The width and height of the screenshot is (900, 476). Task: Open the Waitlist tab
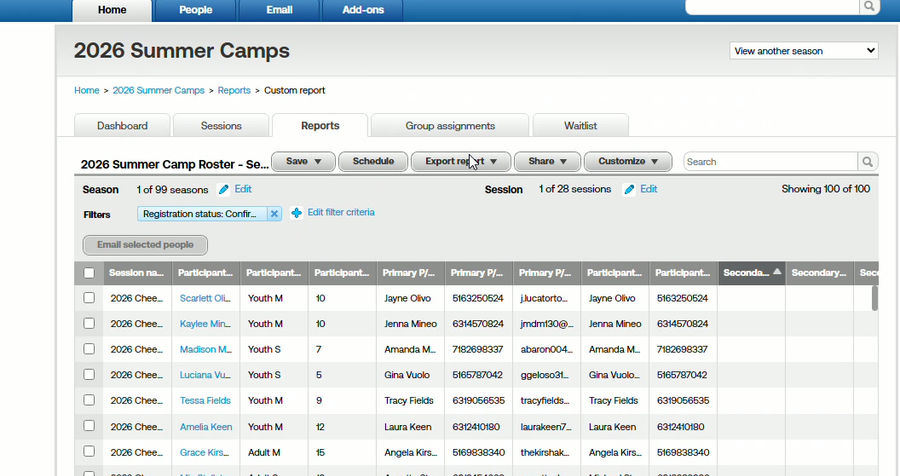(x=580, y=126)
